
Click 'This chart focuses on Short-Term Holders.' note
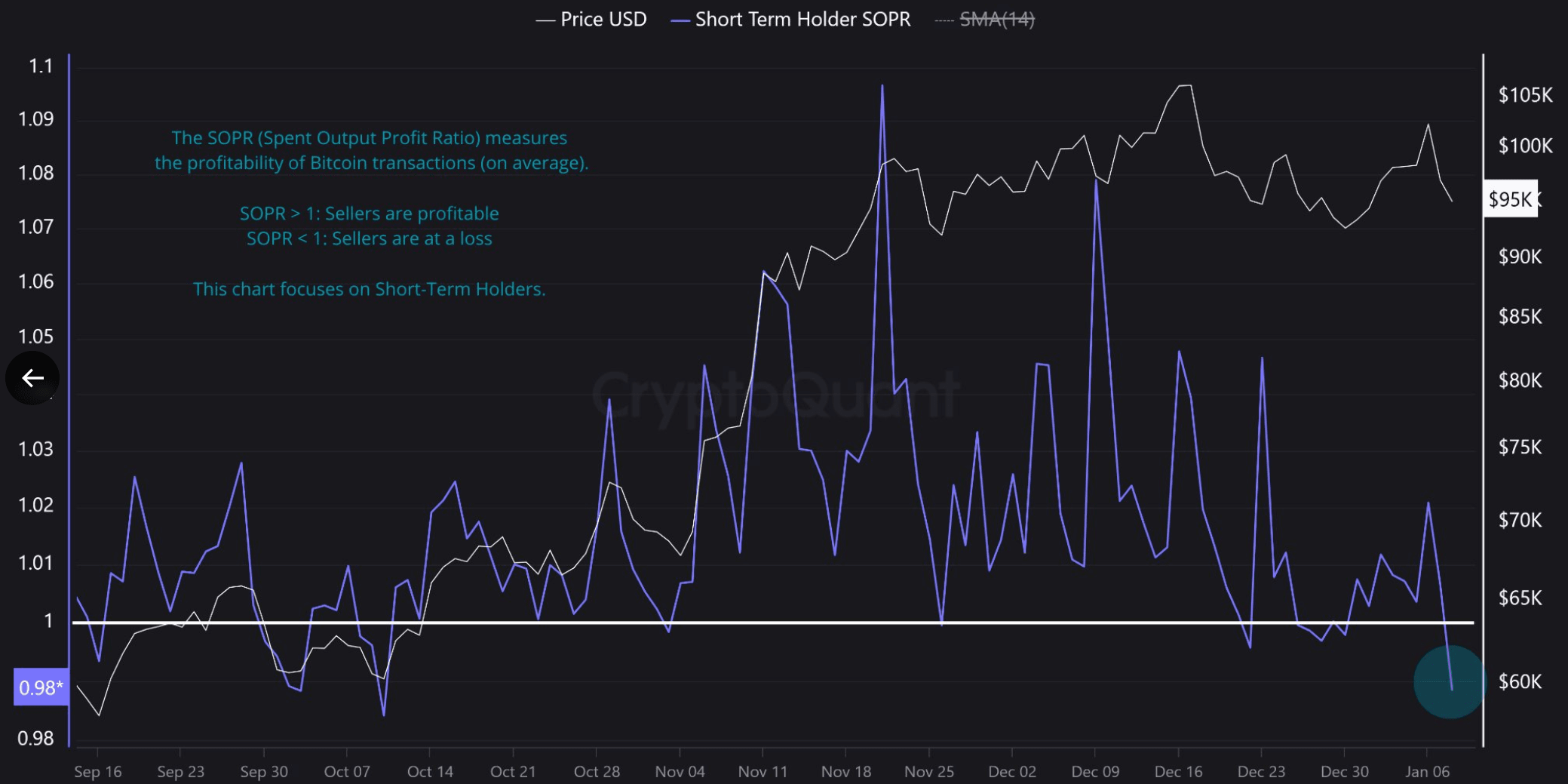[x=370, y=289]
